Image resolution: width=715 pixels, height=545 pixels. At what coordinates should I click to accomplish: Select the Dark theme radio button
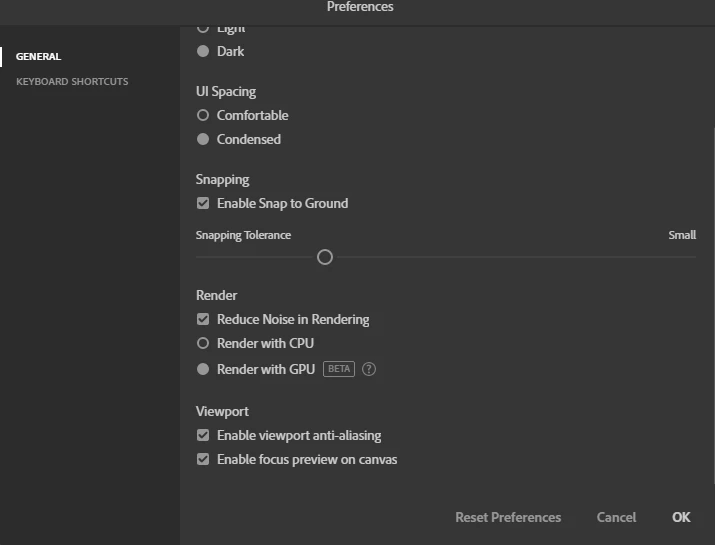[203, 51]
